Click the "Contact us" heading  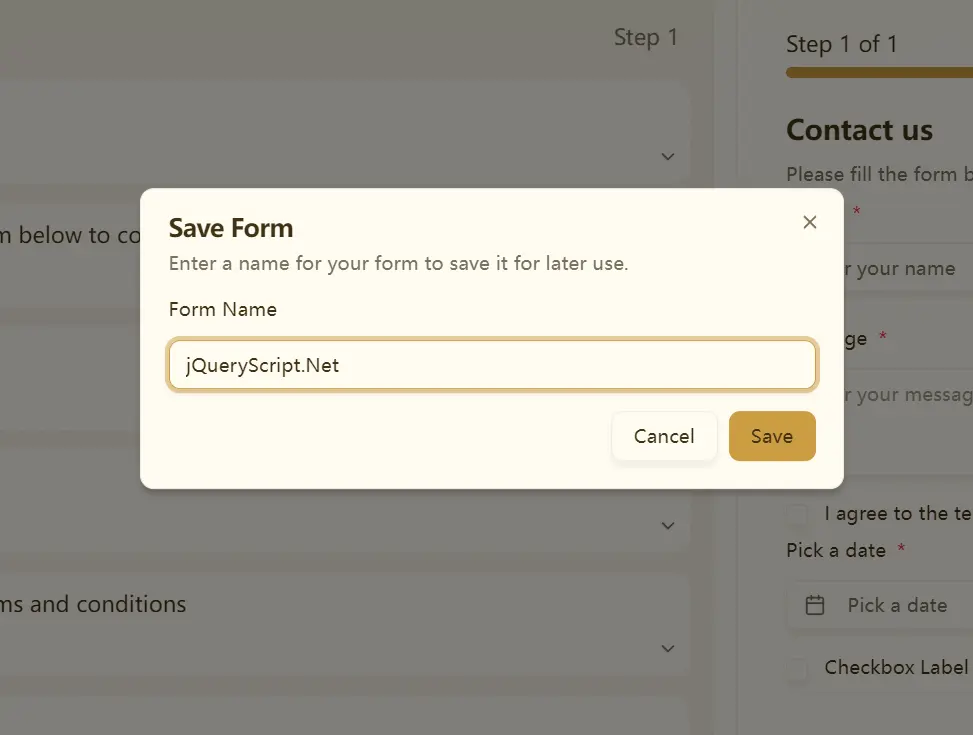click(859, 130)
